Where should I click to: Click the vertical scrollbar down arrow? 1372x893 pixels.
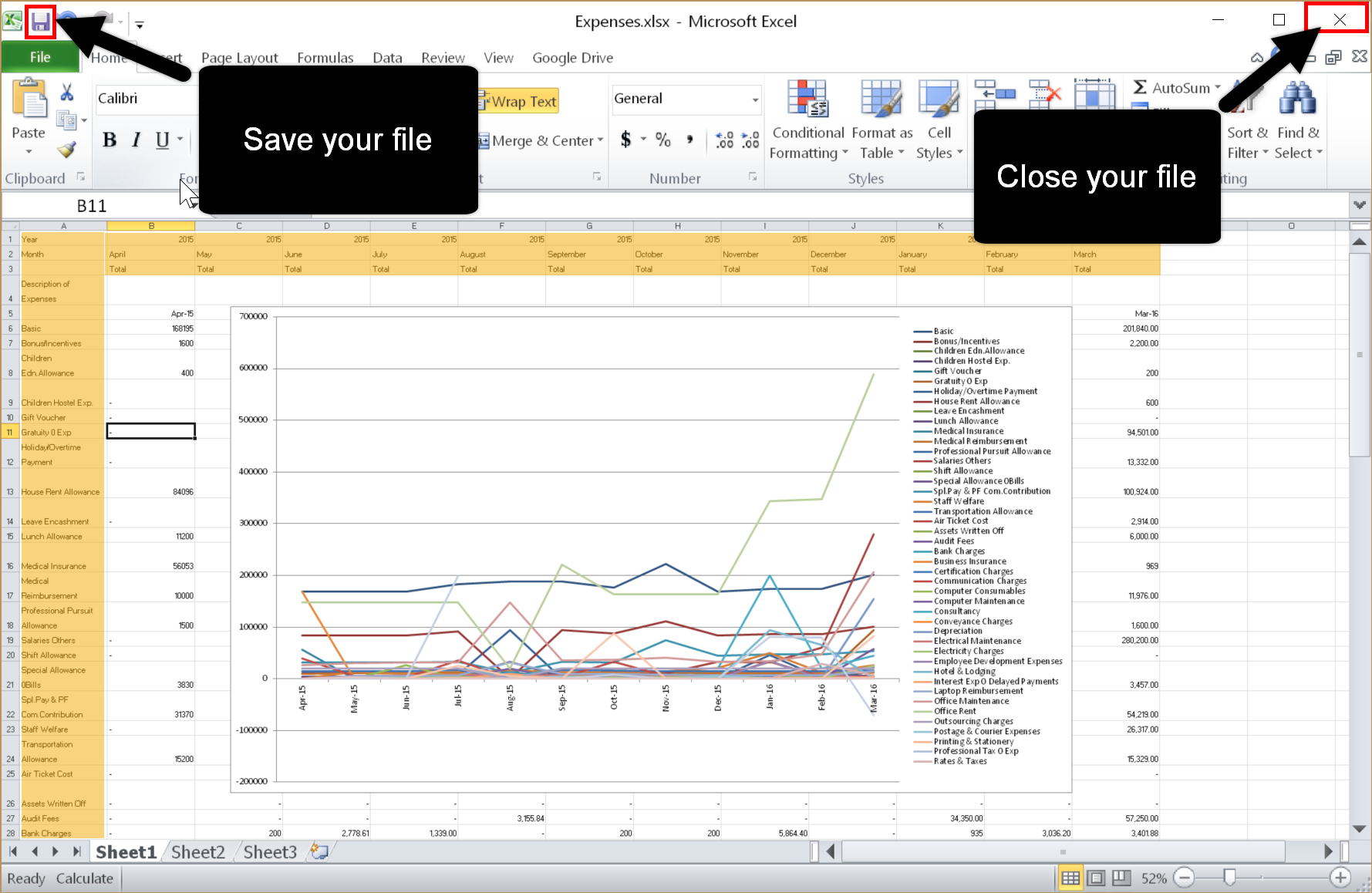(1360, 829)
